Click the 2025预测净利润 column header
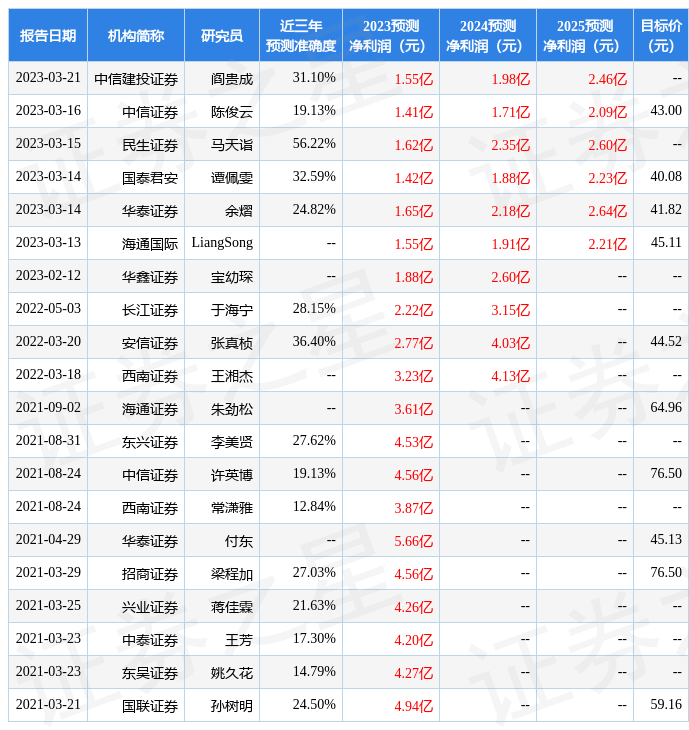This screenshot has height=730, width=689. point(584,36)
